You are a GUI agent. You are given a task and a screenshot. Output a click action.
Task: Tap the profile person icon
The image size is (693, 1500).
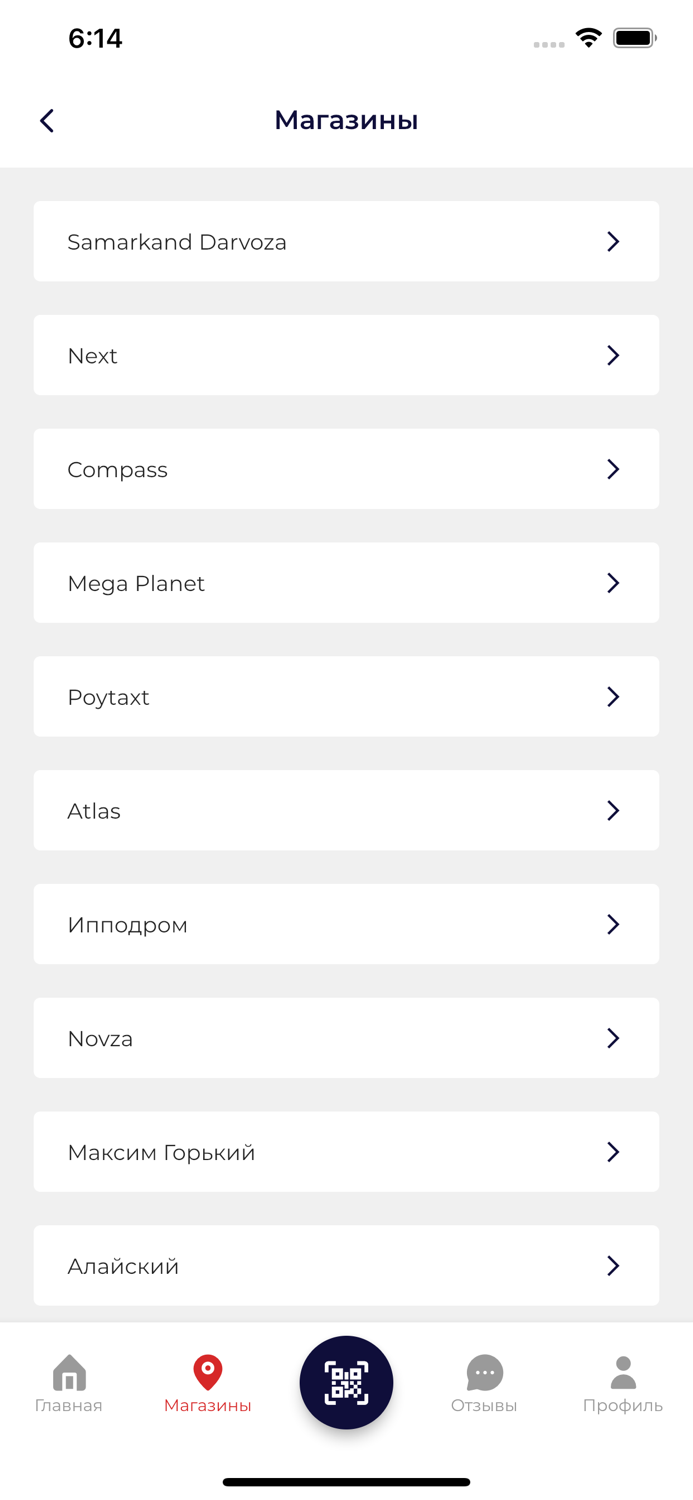[623, 1372]
